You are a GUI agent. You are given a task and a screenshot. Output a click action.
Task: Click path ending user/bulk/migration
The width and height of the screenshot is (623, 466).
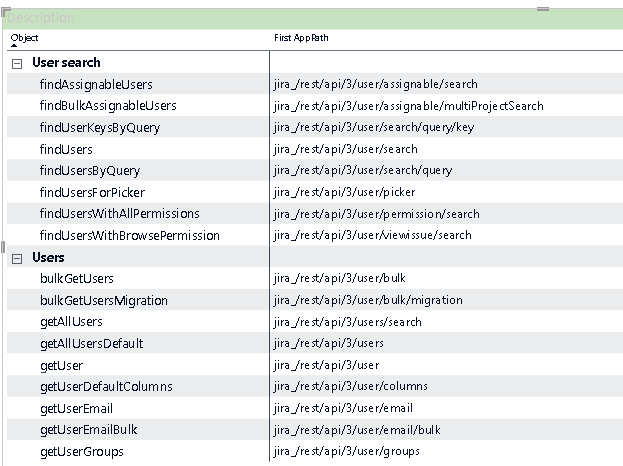[368, 300]
